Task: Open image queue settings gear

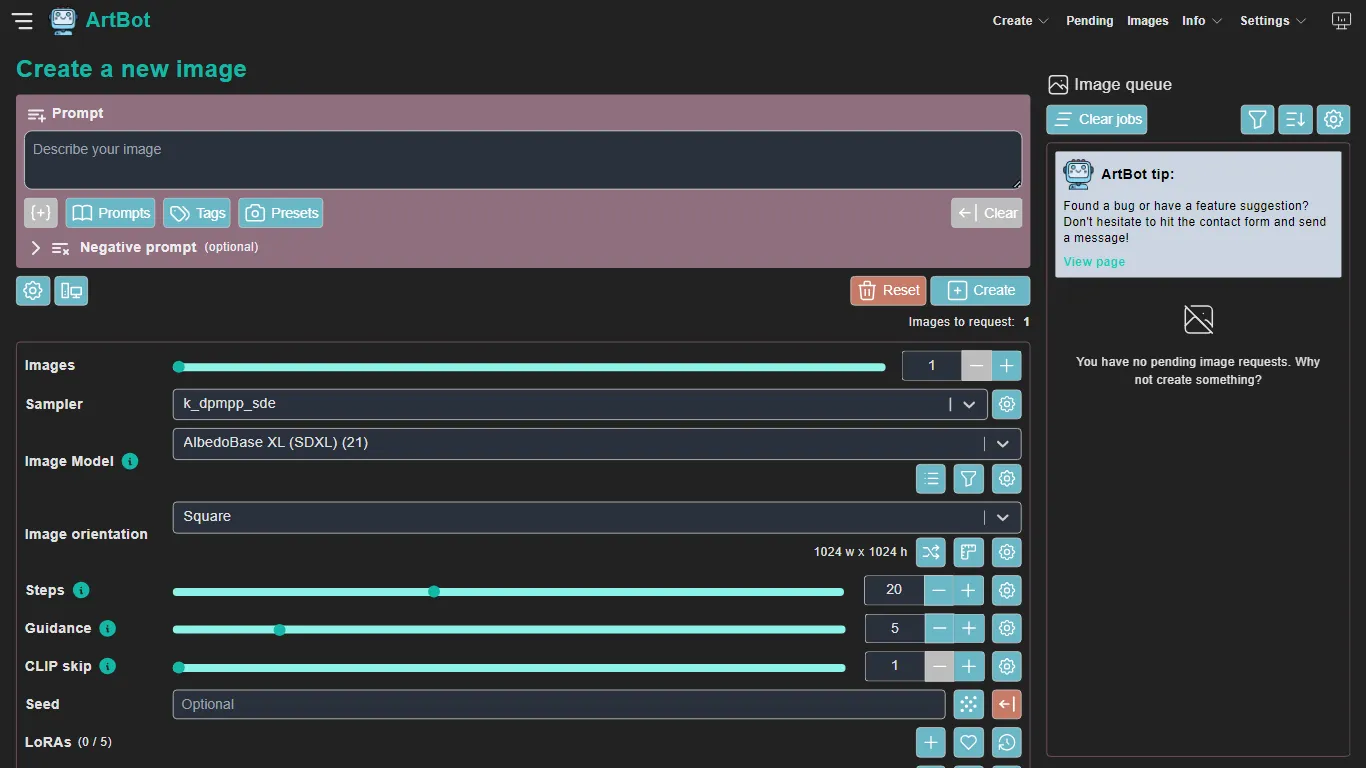Action: (x=1333, y=120)
